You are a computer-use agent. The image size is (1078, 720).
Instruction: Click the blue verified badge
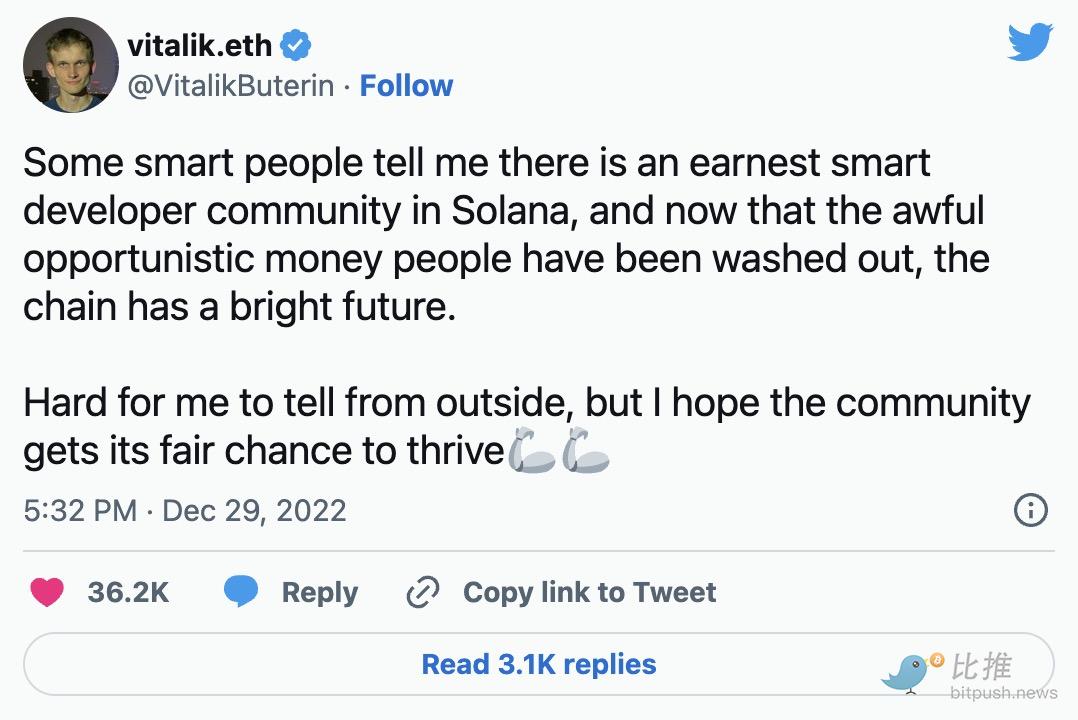[296, 45]
